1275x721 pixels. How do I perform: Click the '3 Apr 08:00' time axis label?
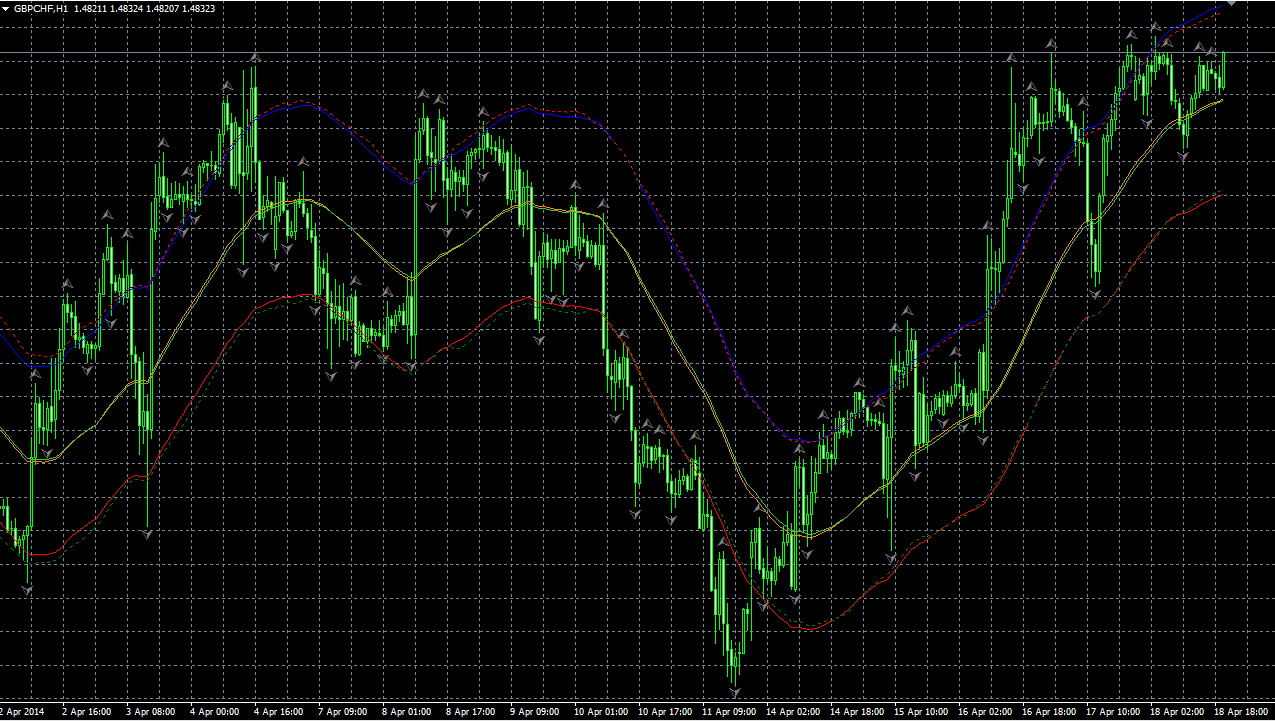[x=150, y=713]
